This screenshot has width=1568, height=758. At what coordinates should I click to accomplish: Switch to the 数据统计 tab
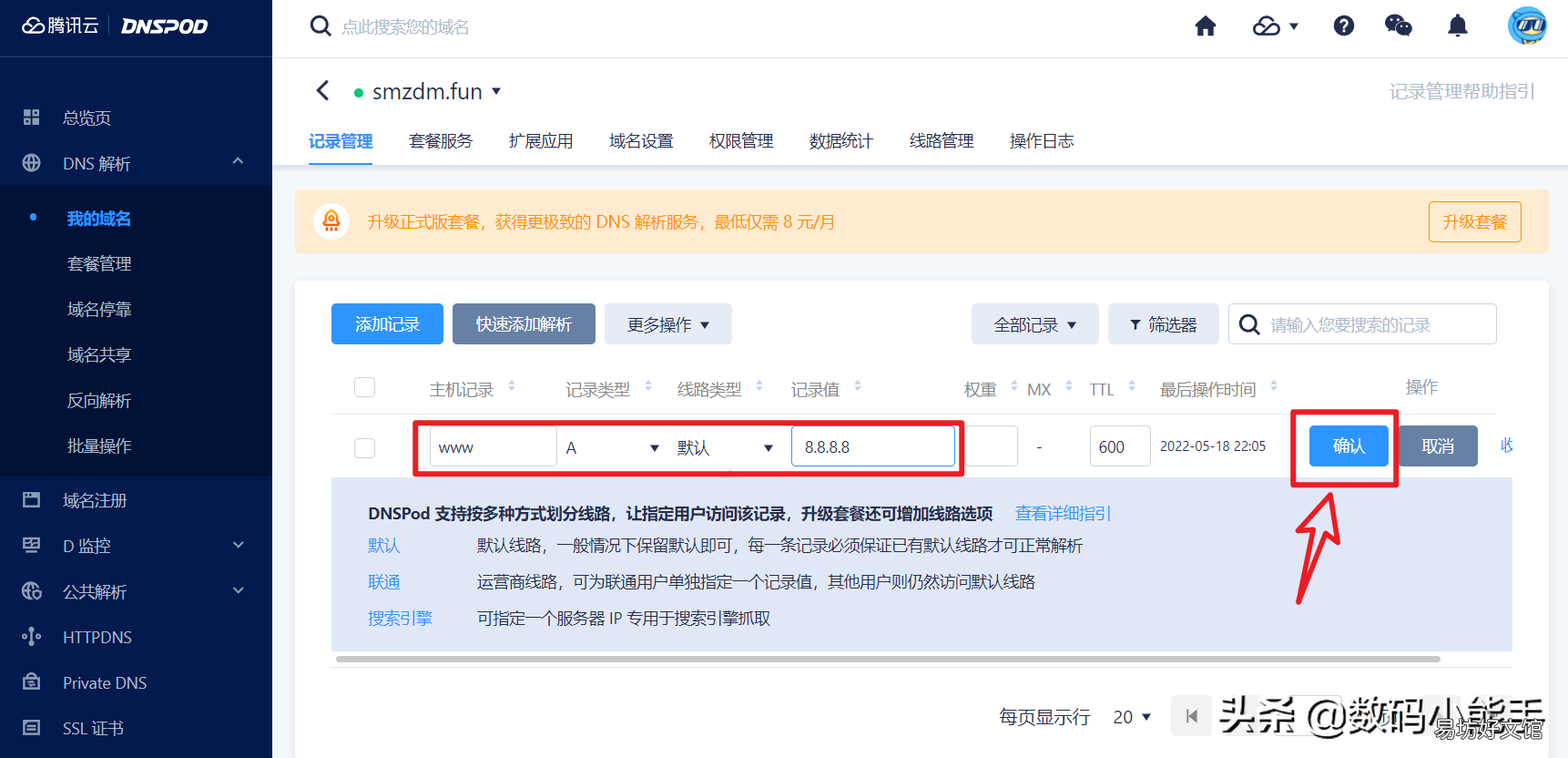tap(841, 141)
